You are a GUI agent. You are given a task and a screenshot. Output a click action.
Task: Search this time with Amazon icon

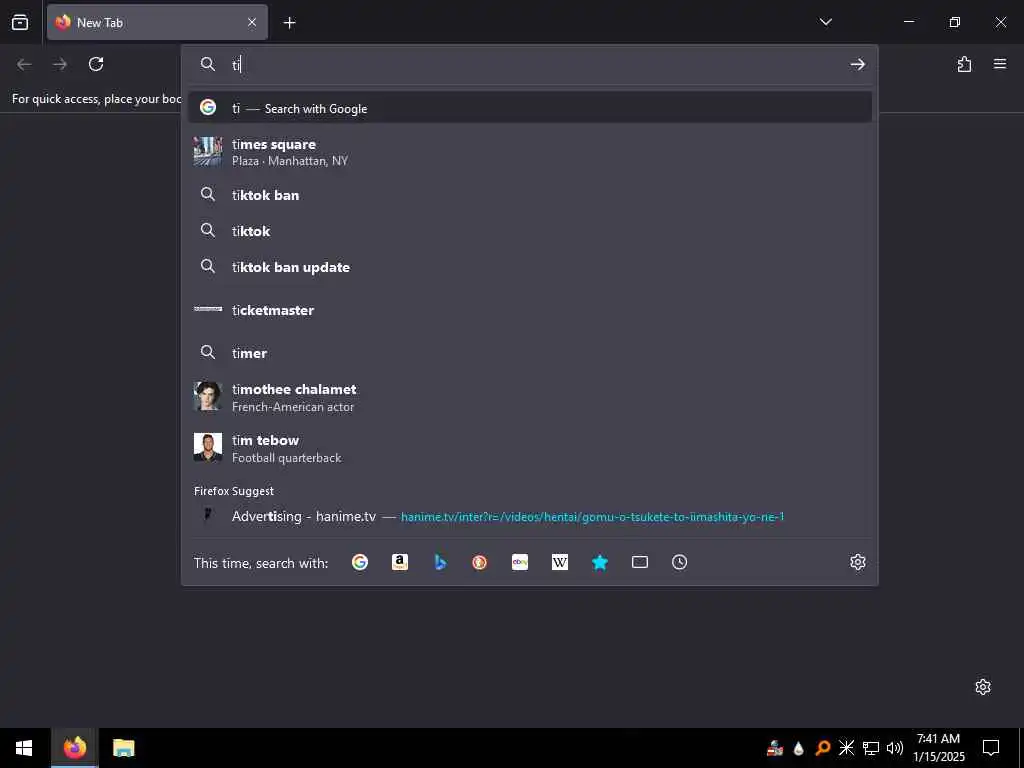pyautogui.click(x=400, y=562)
